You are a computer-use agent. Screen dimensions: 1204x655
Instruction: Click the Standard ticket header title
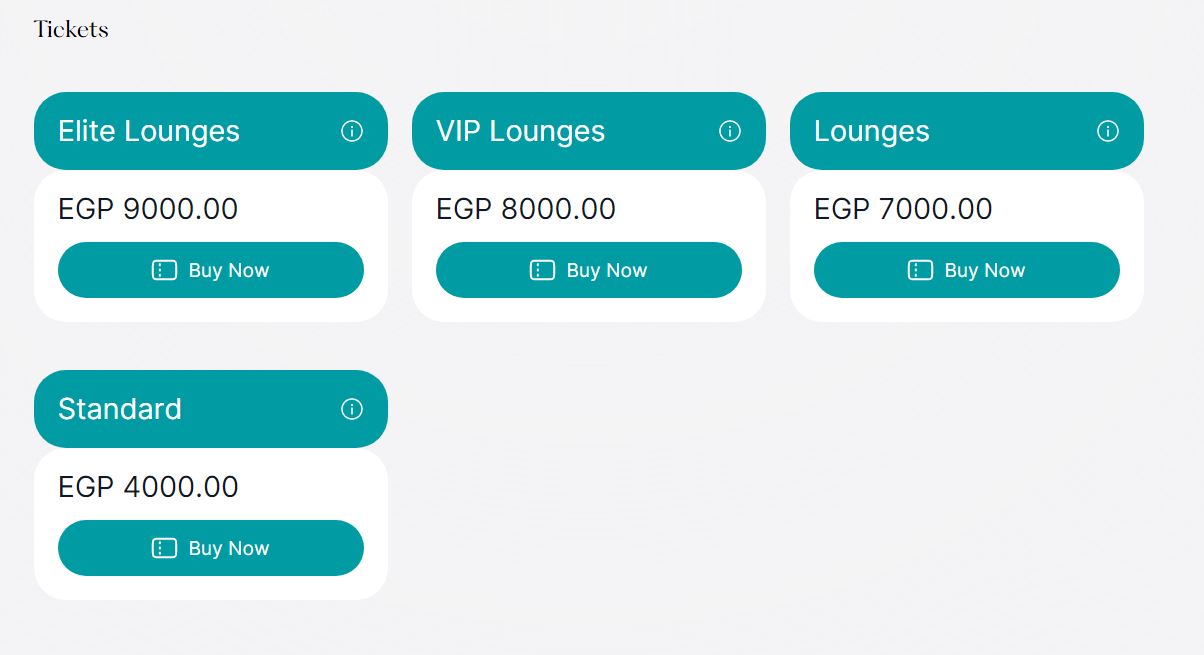tap(120, 409)
